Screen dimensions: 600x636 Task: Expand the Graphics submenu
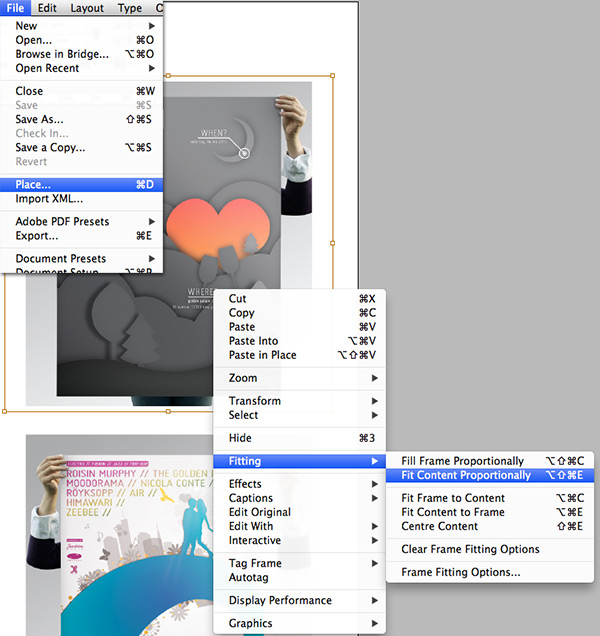299,623
